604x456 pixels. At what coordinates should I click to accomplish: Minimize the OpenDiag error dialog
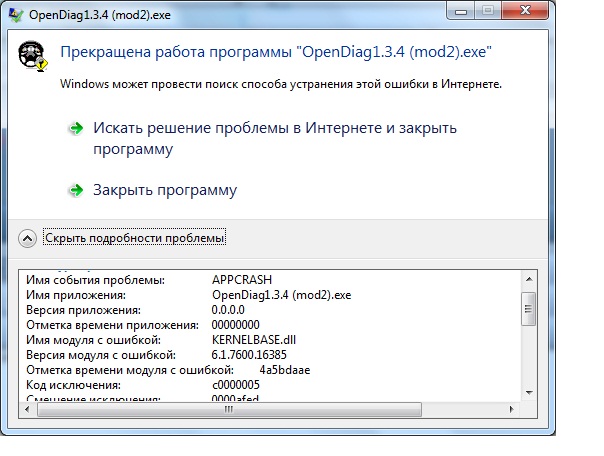pyautogui.click(x=461, y=11)
